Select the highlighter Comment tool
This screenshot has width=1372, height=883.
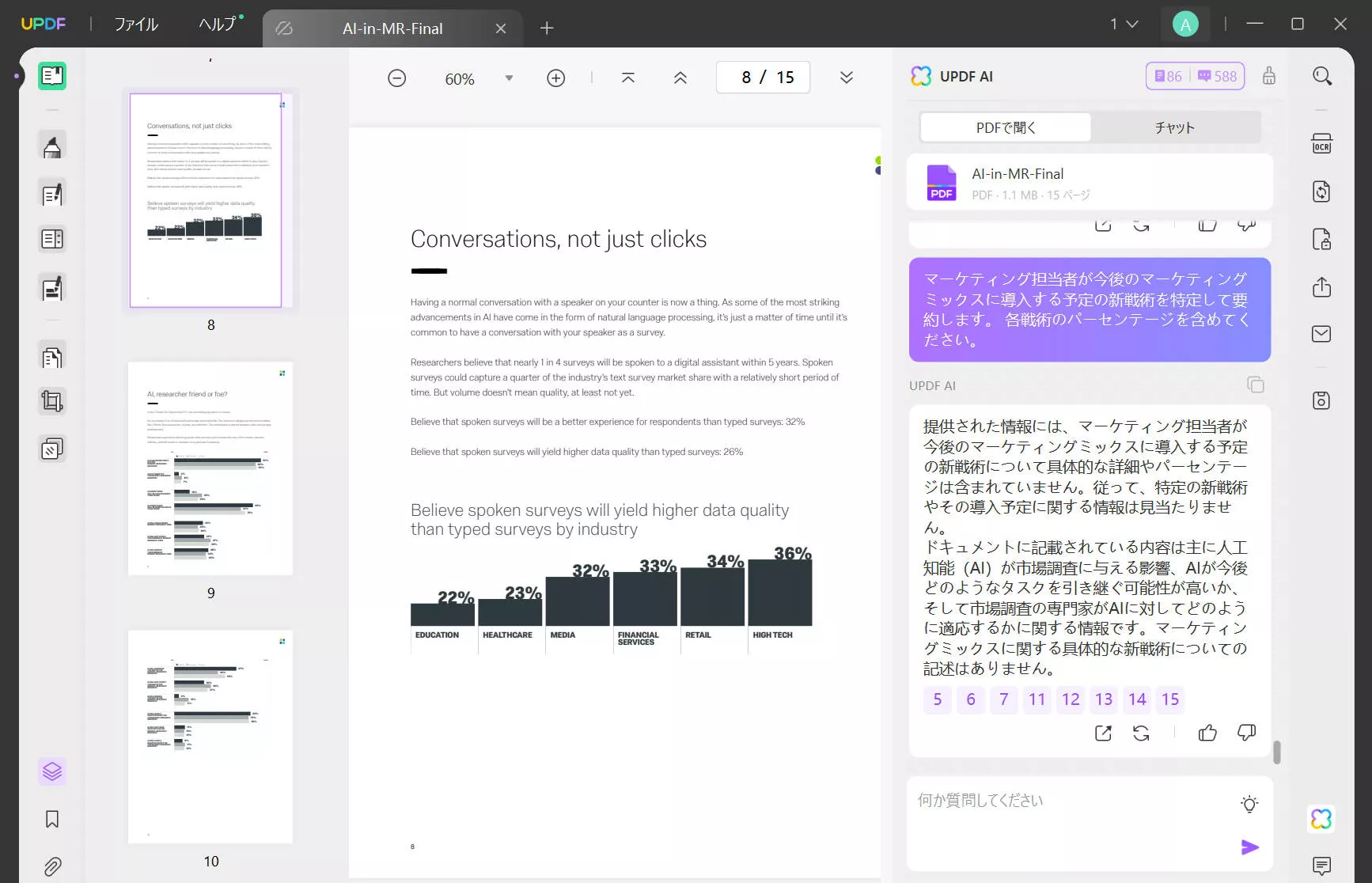[52, 147]
